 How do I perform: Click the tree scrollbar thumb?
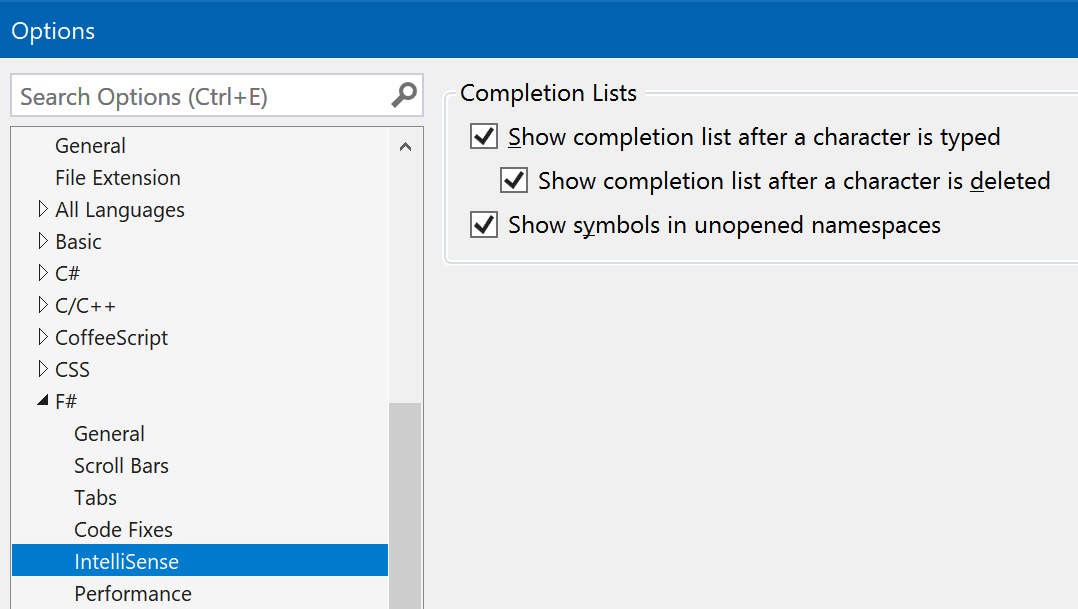tap(406, 506)
